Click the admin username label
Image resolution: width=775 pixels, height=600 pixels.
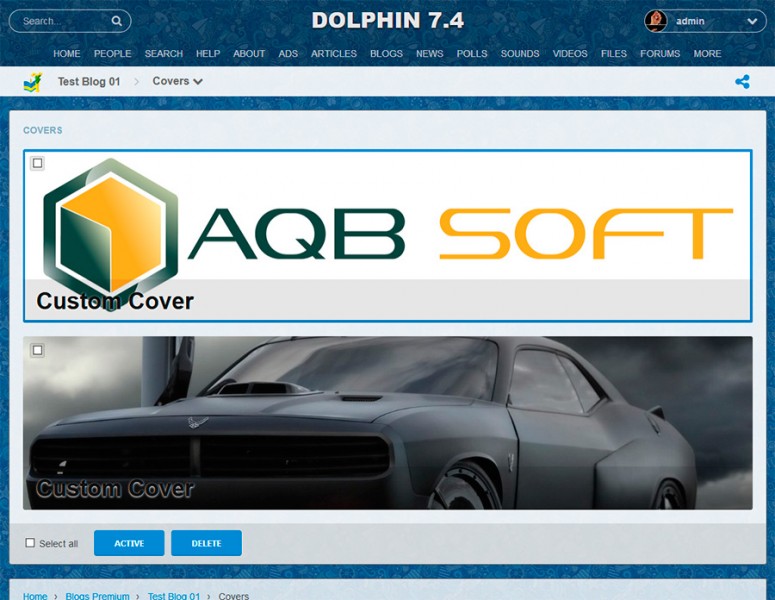690,21
